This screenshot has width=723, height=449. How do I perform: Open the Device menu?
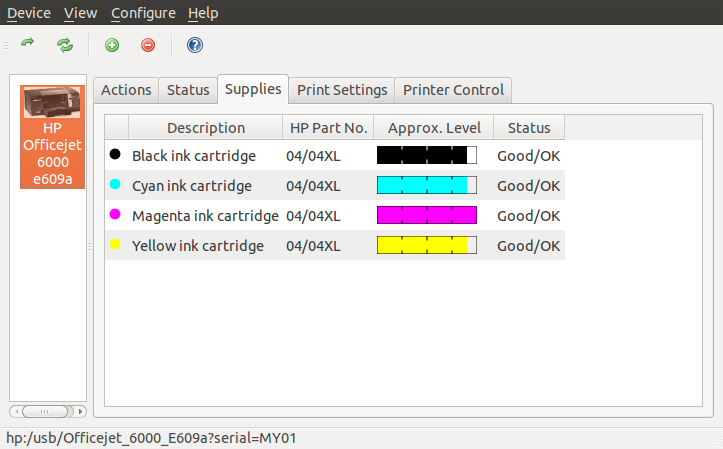click(28, 13)
